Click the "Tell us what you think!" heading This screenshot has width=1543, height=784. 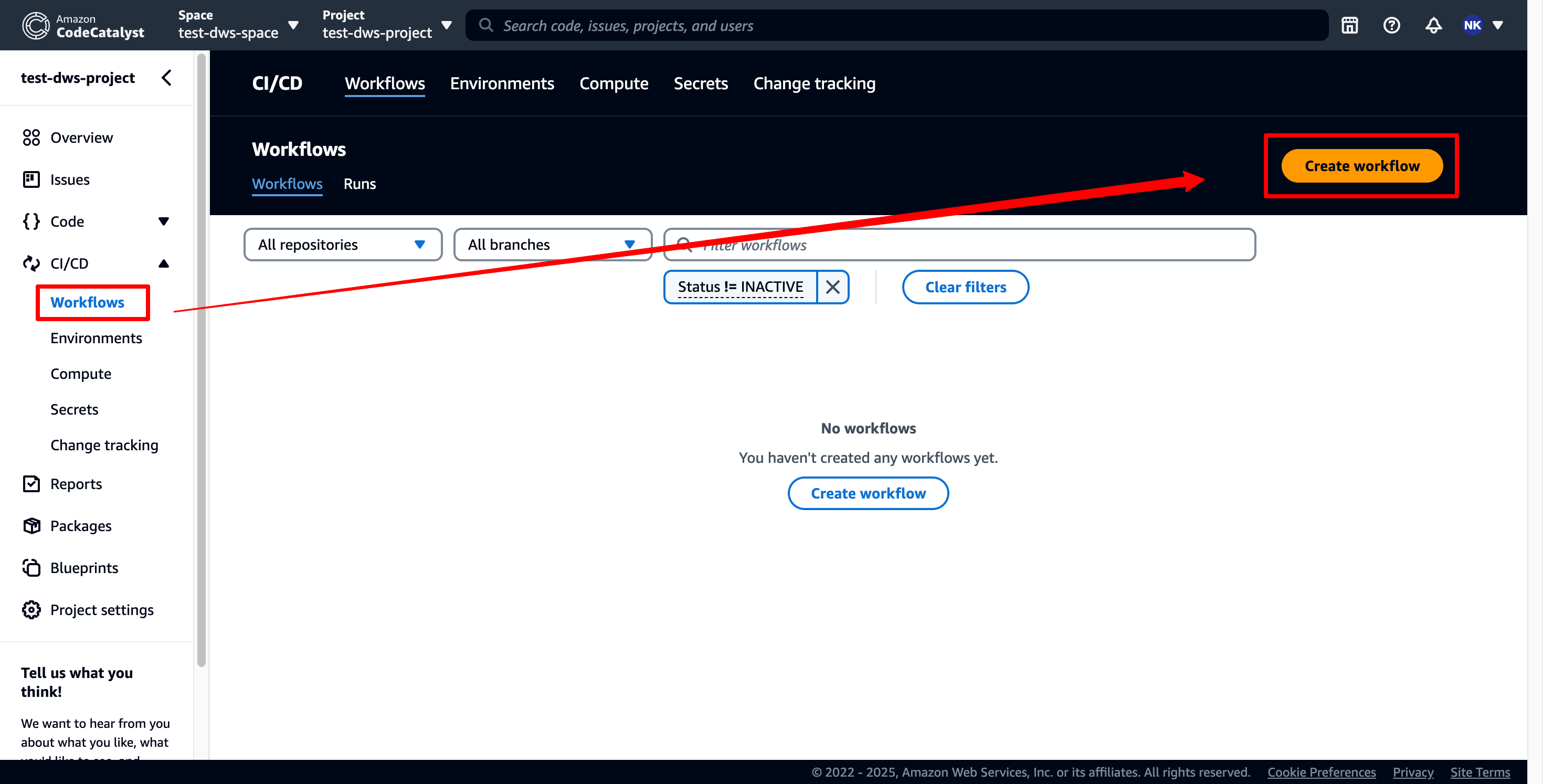coord(77,682)
